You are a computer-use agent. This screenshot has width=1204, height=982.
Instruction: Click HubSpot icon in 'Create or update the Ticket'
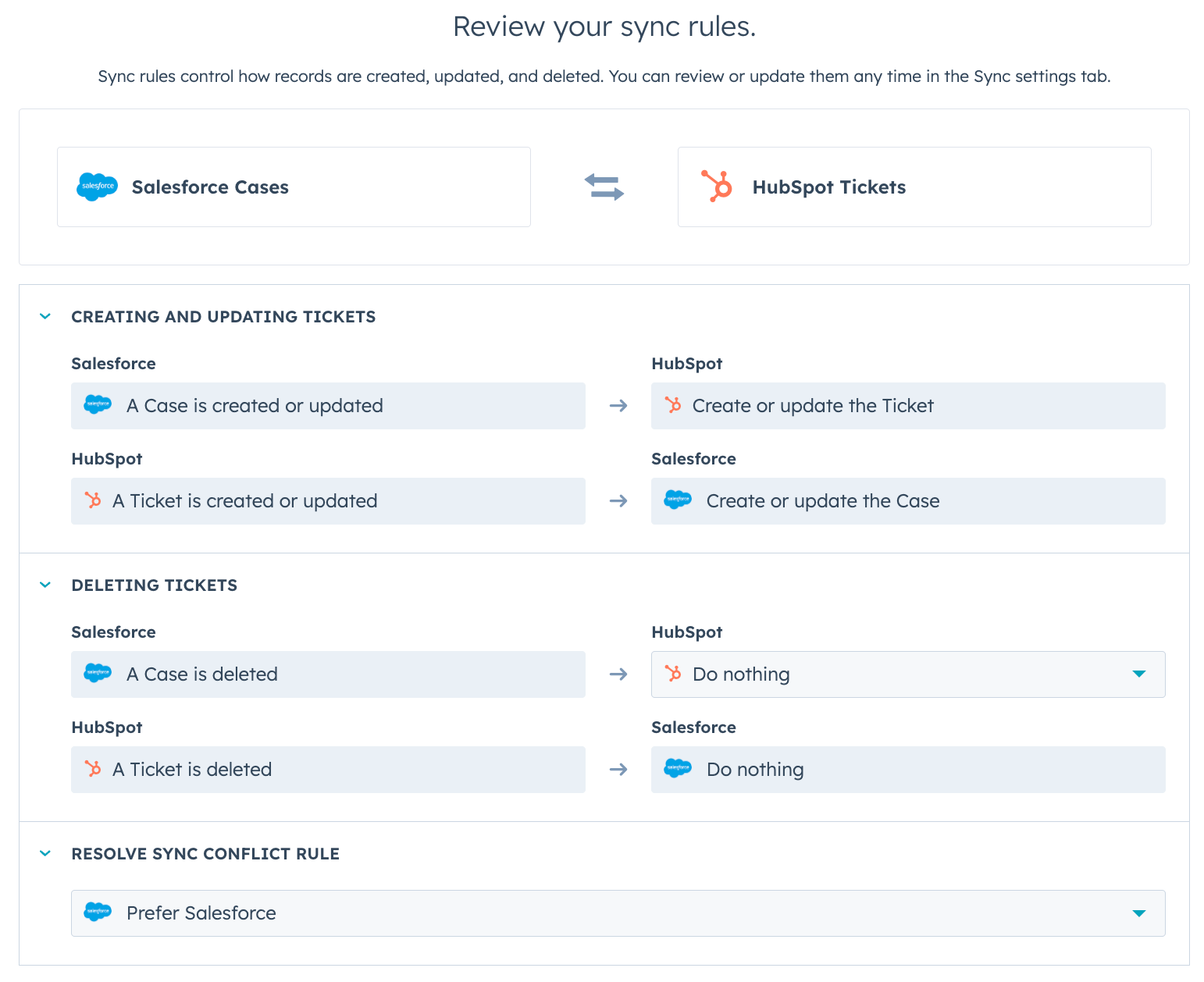click(672, 405)
